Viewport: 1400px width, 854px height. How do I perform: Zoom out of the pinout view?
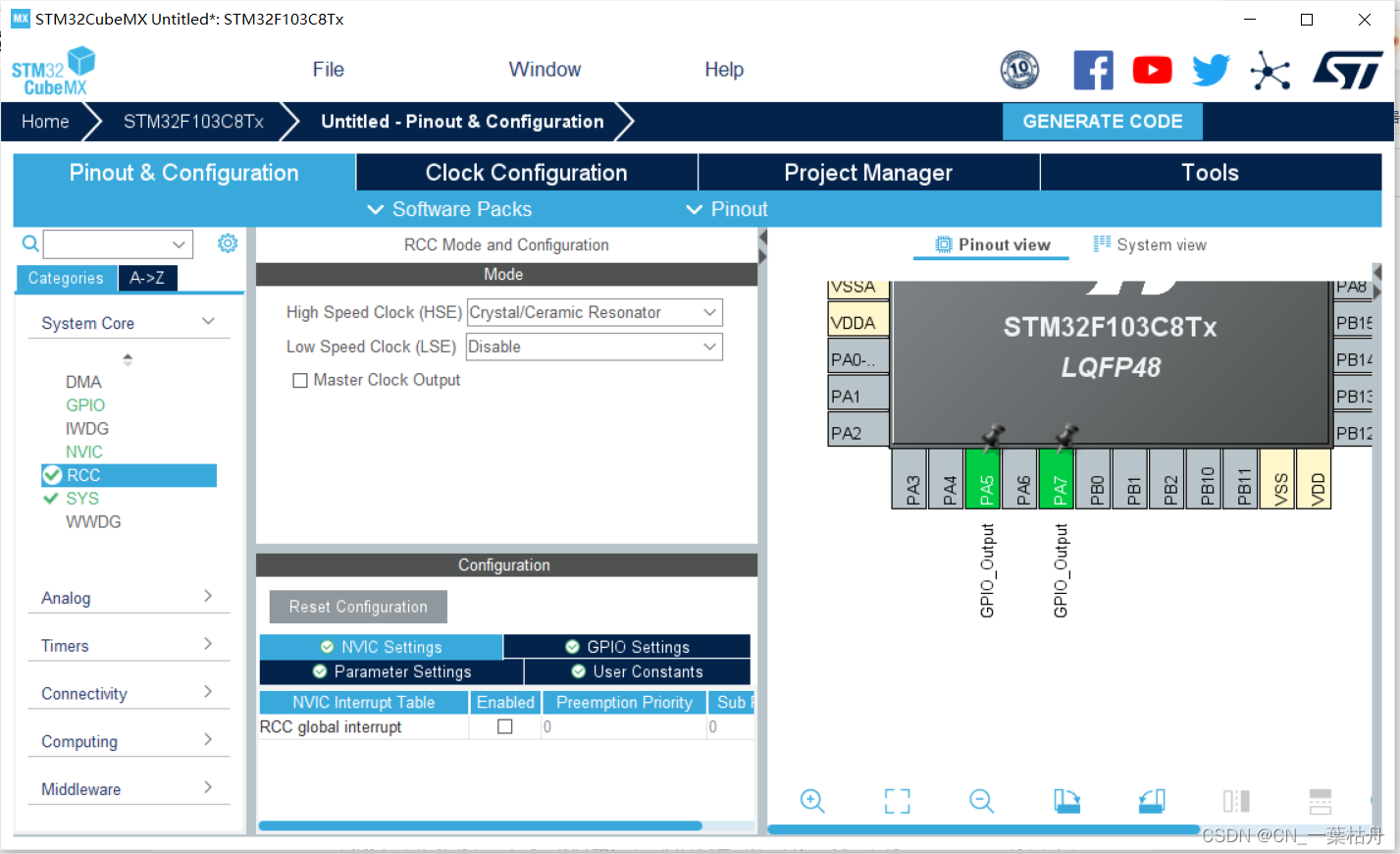(981, 801)
